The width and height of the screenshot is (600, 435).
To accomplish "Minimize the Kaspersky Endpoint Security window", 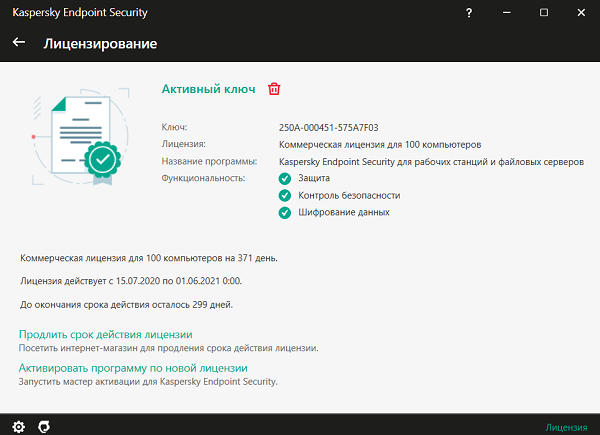I will [507, 13].
